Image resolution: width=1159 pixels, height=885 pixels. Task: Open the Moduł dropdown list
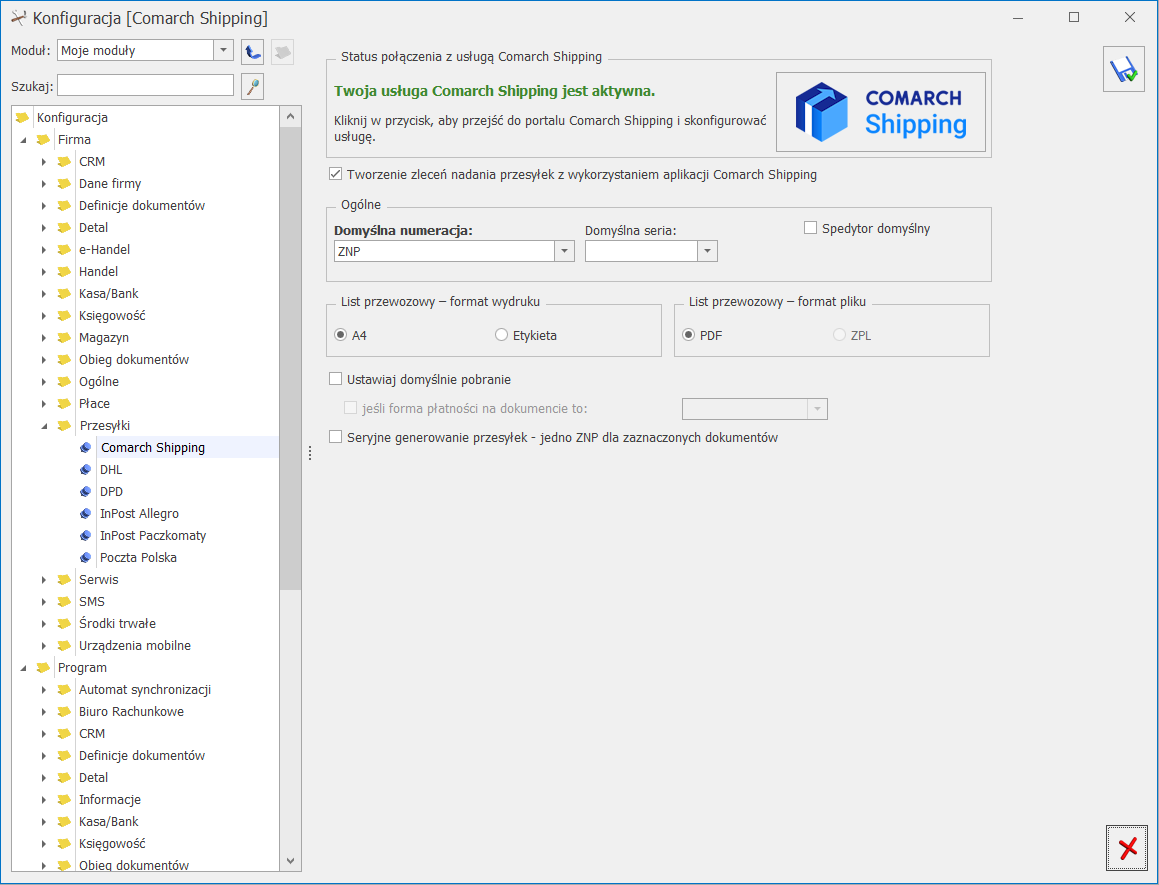tap(223, 50)
